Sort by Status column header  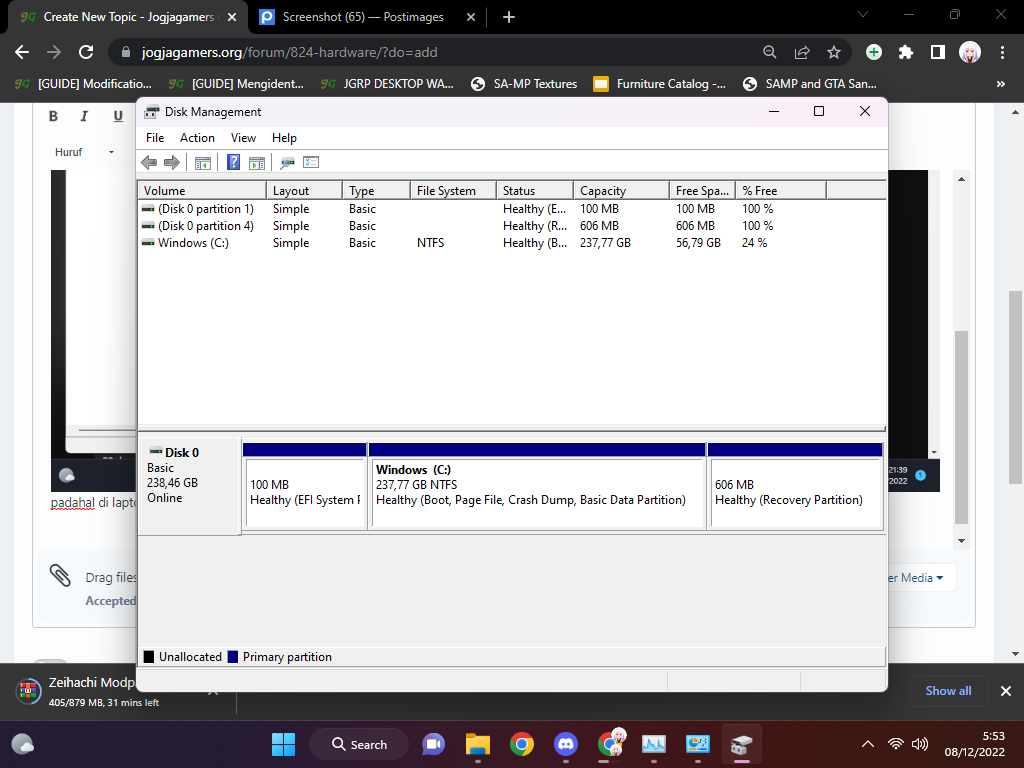click(535, 191)
